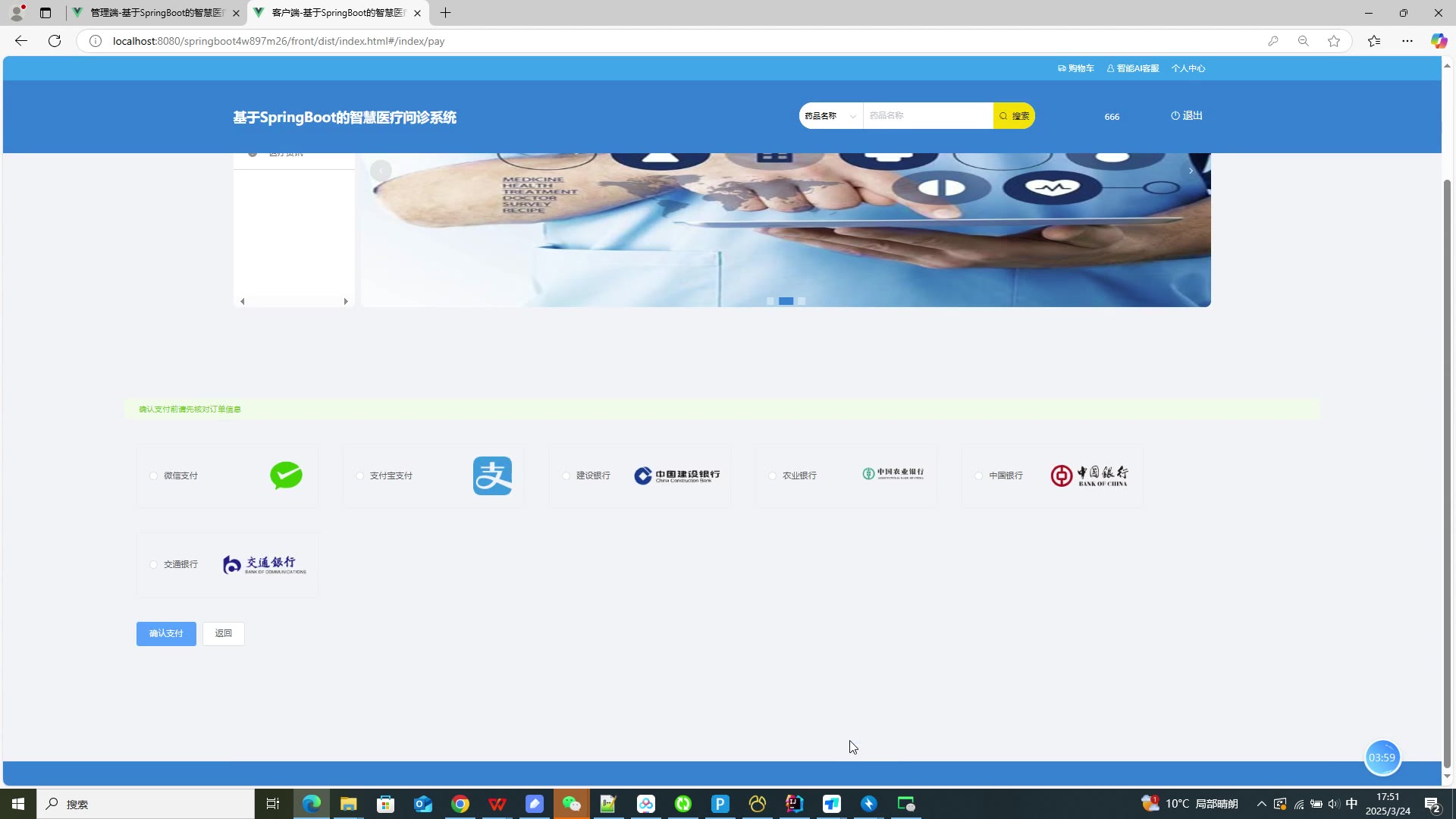Go to next carousel banner slide
1456x819 pixels.
click(1190, 171)
